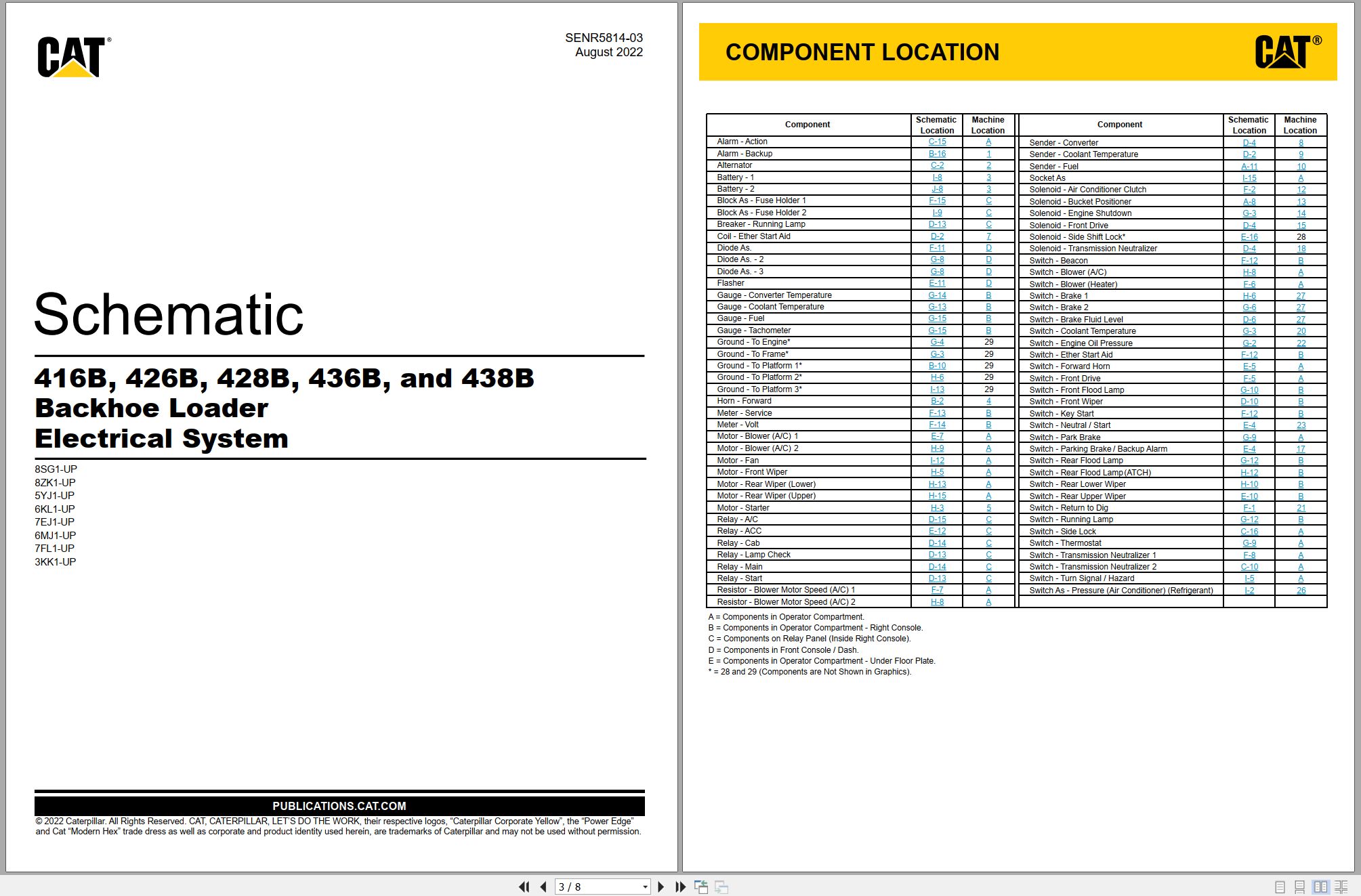Open schematic link B-2 for Horn - Forward
1361x896 pixels.
coord(937,401)
